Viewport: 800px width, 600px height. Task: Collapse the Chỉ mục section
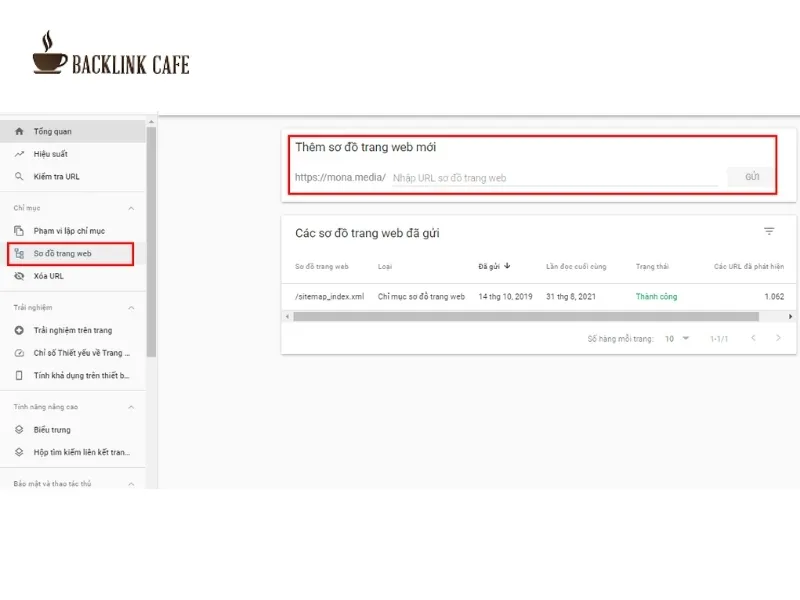pyautogui.click(x=131, y=208)
